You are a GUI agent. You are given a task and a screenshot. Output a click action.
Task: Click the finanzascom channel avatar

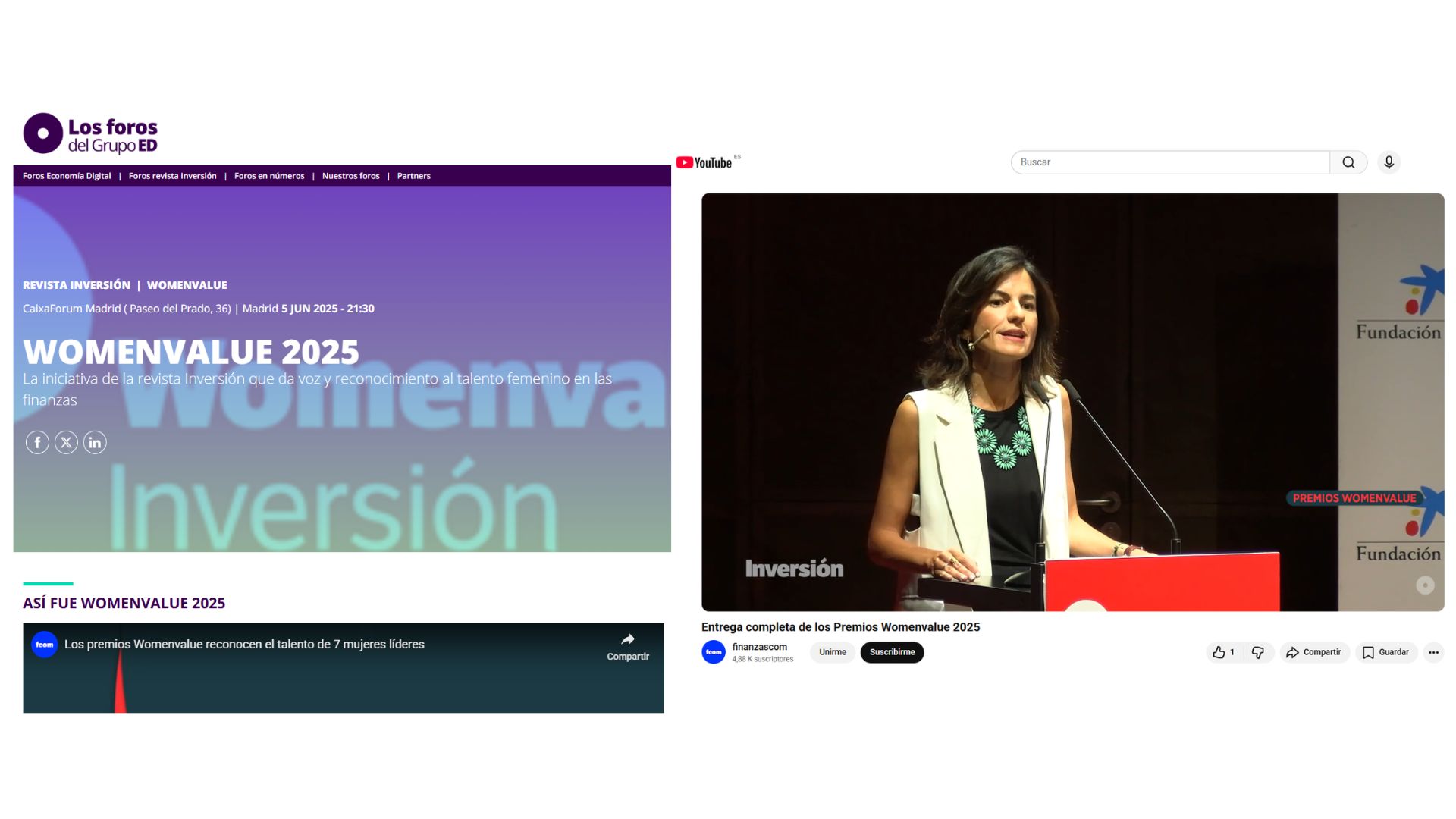[x=714, y=652]
